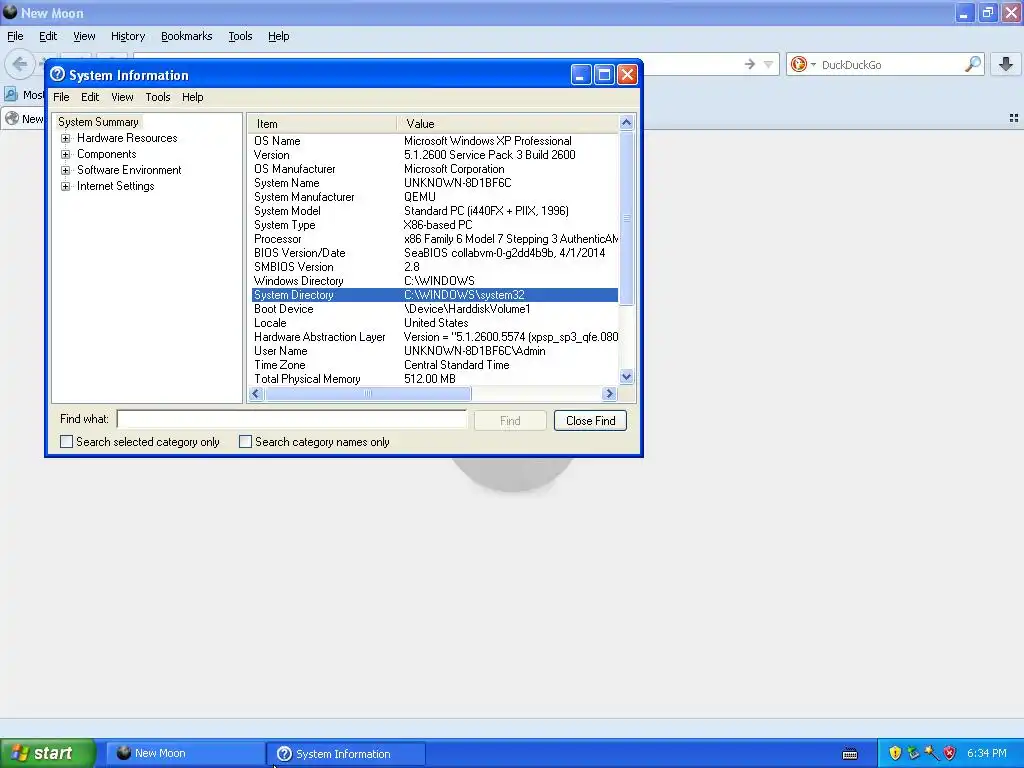Close the System Information window
Screen dimensions: 1024x768
coord(627,75)
